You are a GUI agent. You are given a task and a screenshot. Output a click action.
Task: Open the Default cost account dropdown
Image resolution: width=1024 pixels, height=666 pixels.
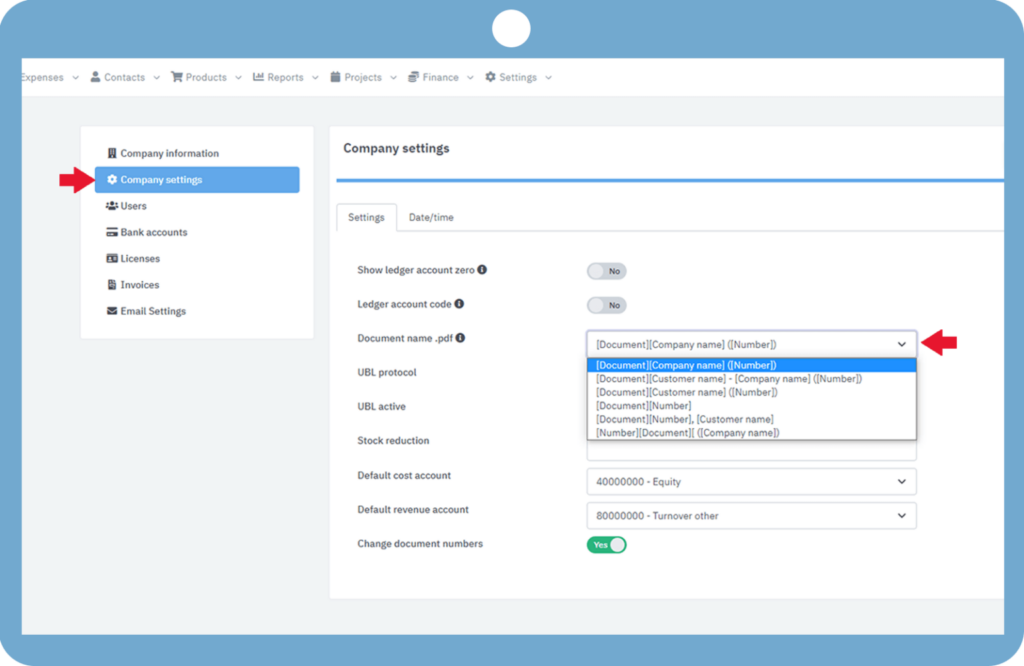(751, 482)
